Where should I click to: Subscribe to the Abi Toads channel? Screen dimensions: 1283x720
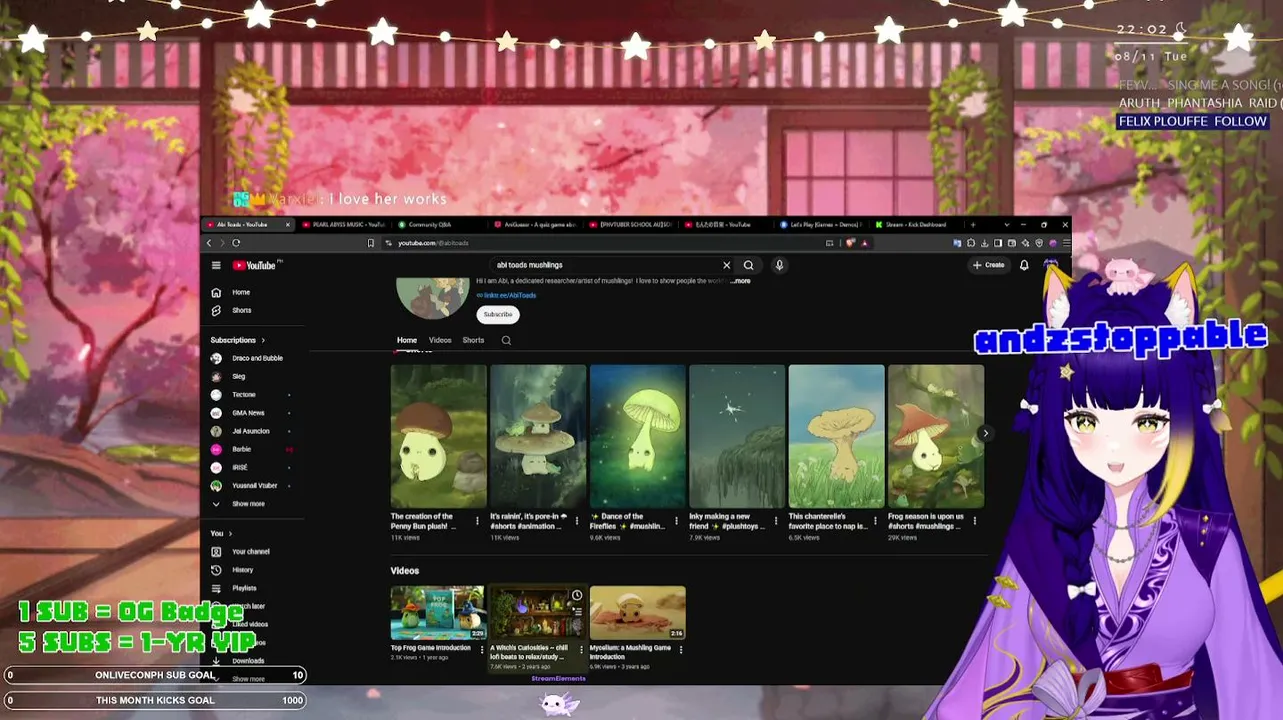point(498,314)
